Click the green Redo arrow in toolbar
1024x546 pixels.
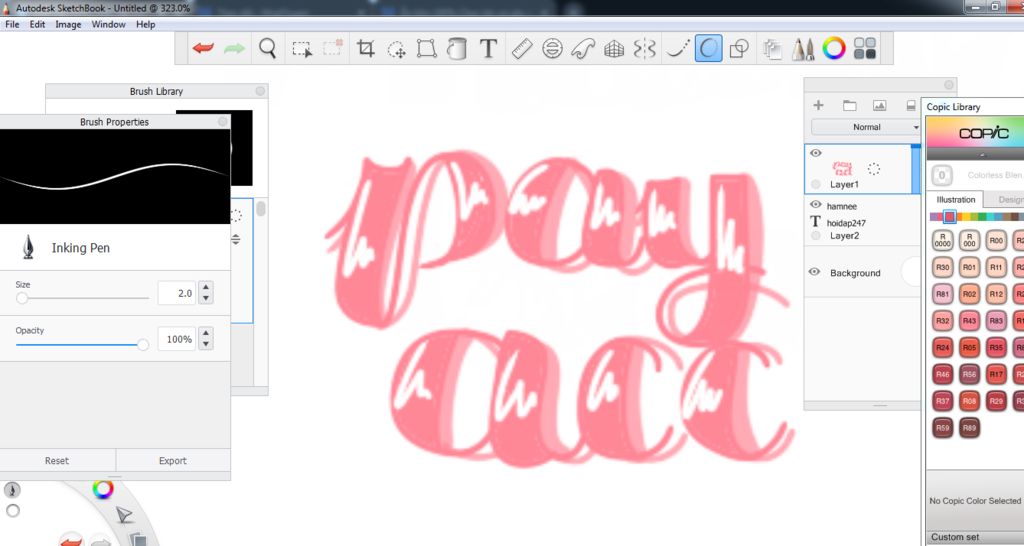[x=234, y=48]
